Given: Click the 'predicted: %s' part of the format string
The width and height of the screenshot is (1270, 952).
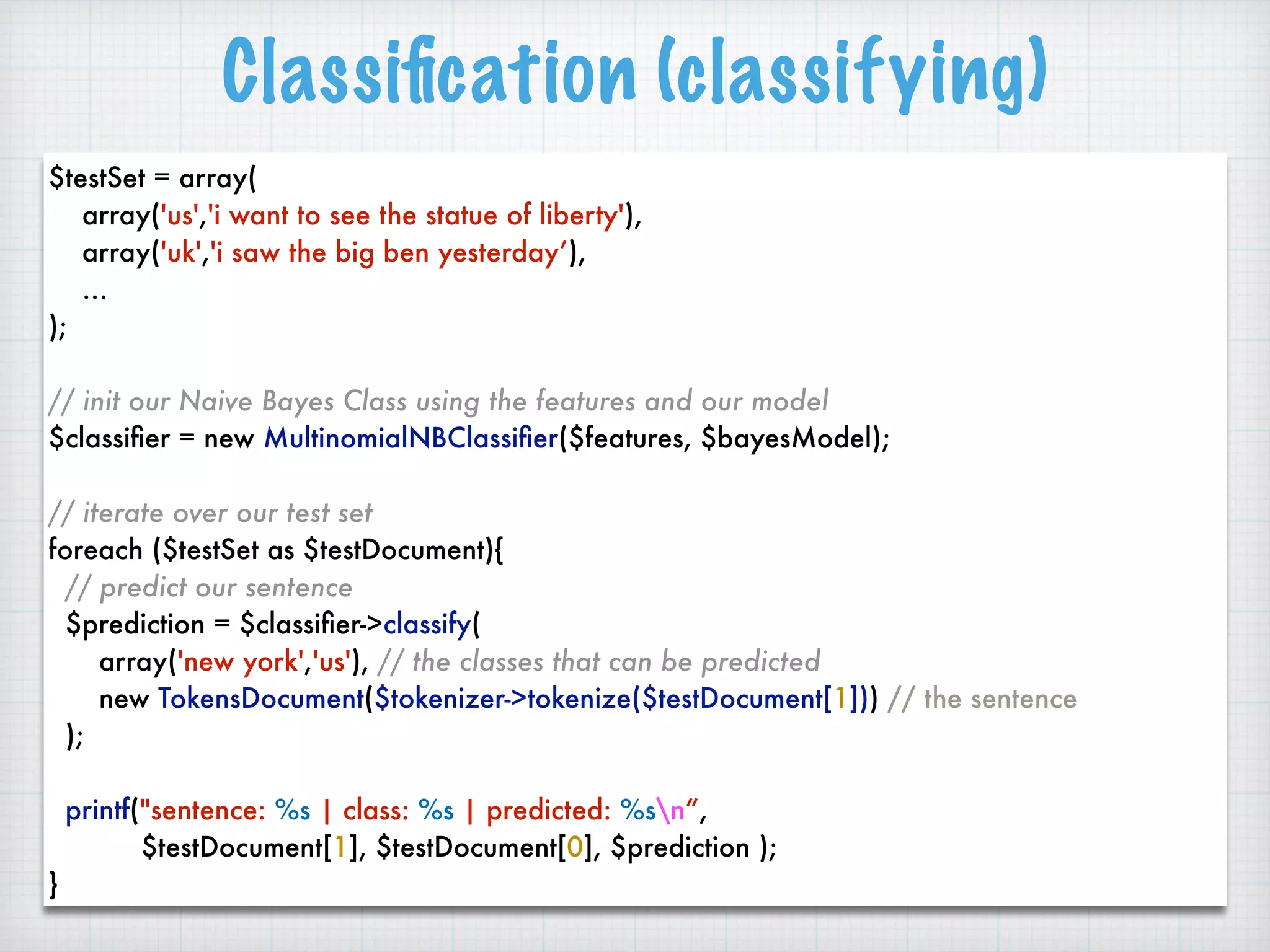Looking at the screenshot, I should pyautogui.click(x=571, y=810).
